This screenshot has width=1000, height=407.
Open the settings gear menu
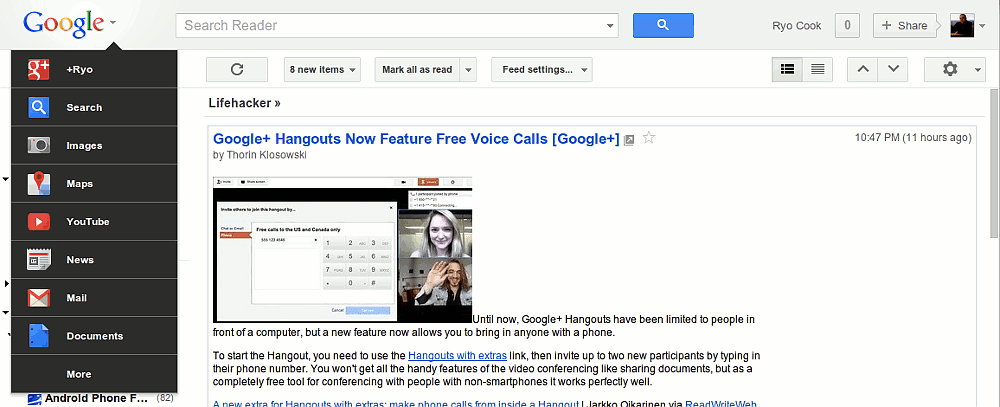pyautogui.click(x=955, y=70)
